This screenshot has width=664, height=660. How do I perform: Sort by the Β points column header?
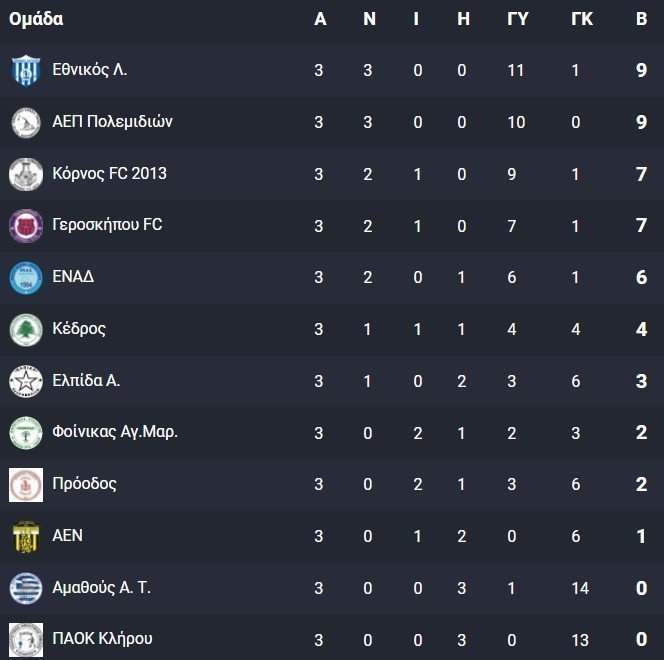641,19
